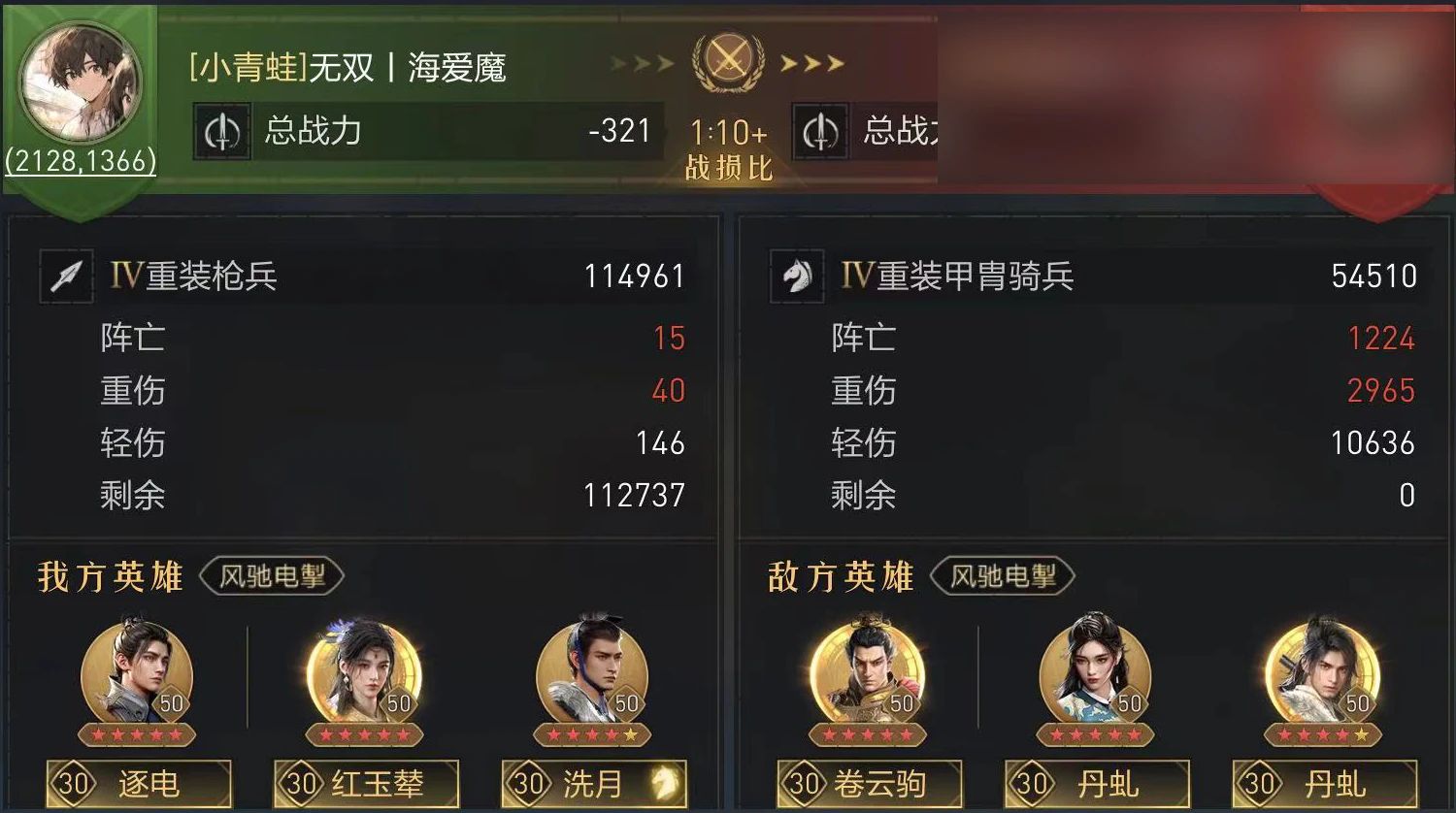Click the horse icon on 洗月 label
The width and height of the screenshot is (1456, 813).
[x=666, y=783]
